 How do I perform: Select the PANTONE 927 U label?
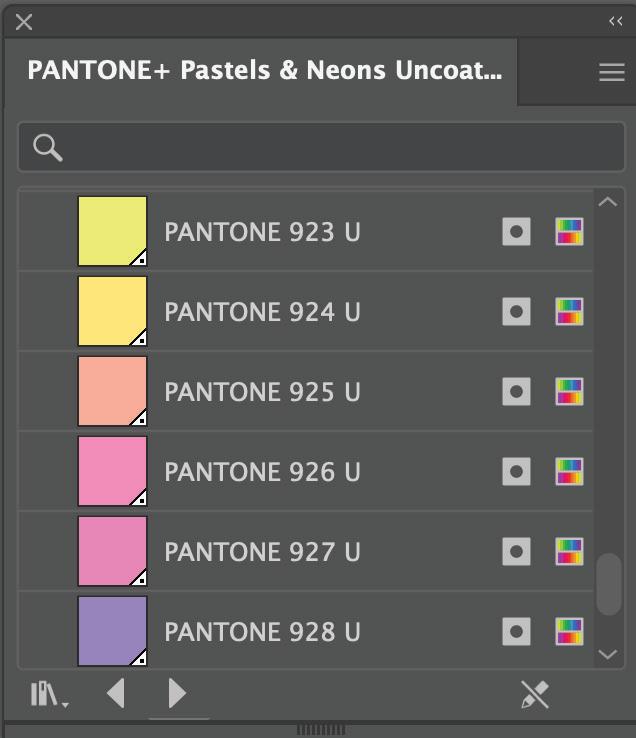click(262, 552)
